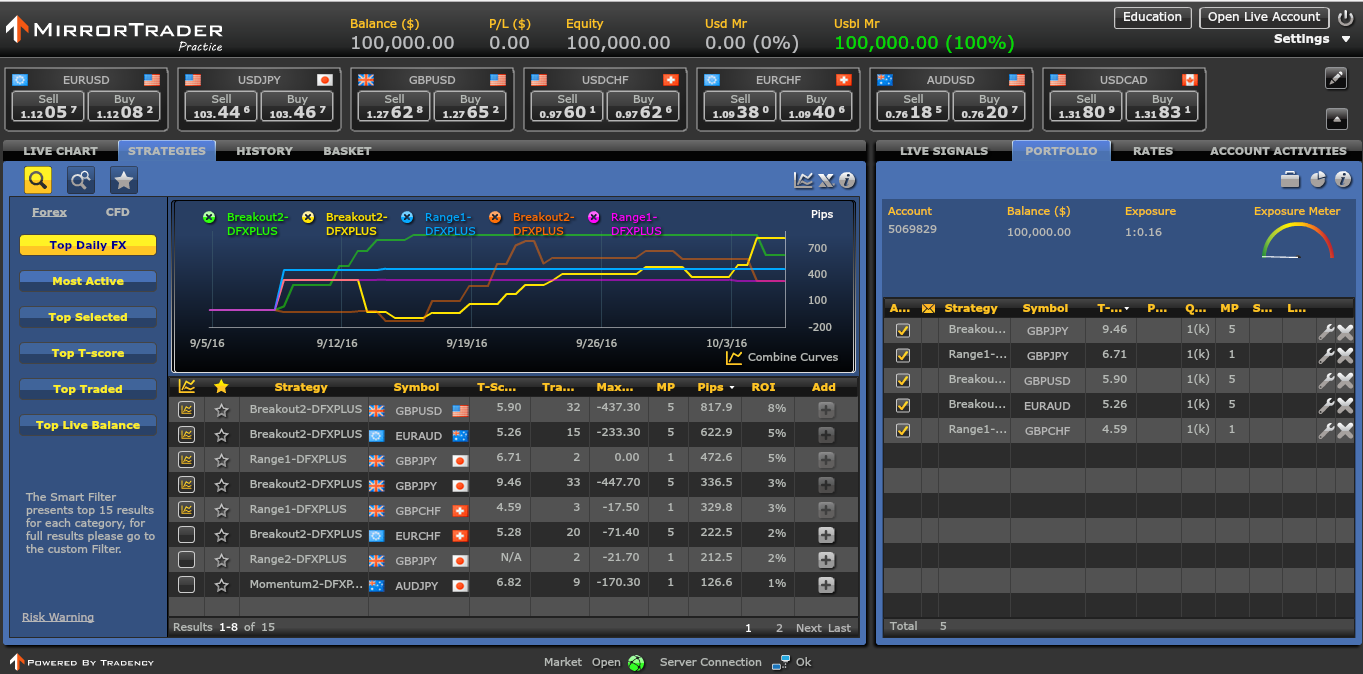1363x674 pixels.
Task: Open the Basket tab
Action: (x=347, y=151)
